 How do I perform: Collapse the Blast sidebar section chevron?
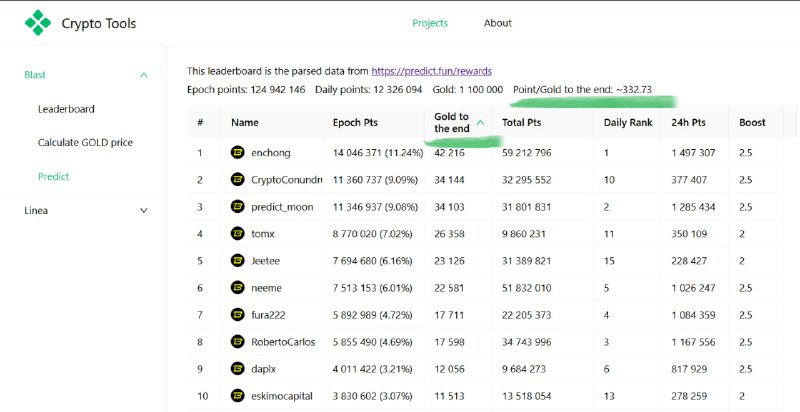[144, 75]
